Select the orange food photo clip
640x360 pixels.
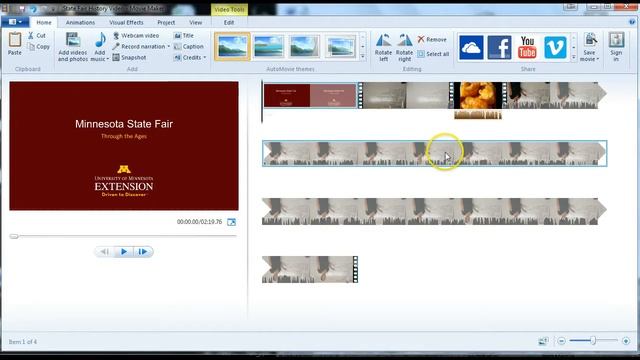478,96
